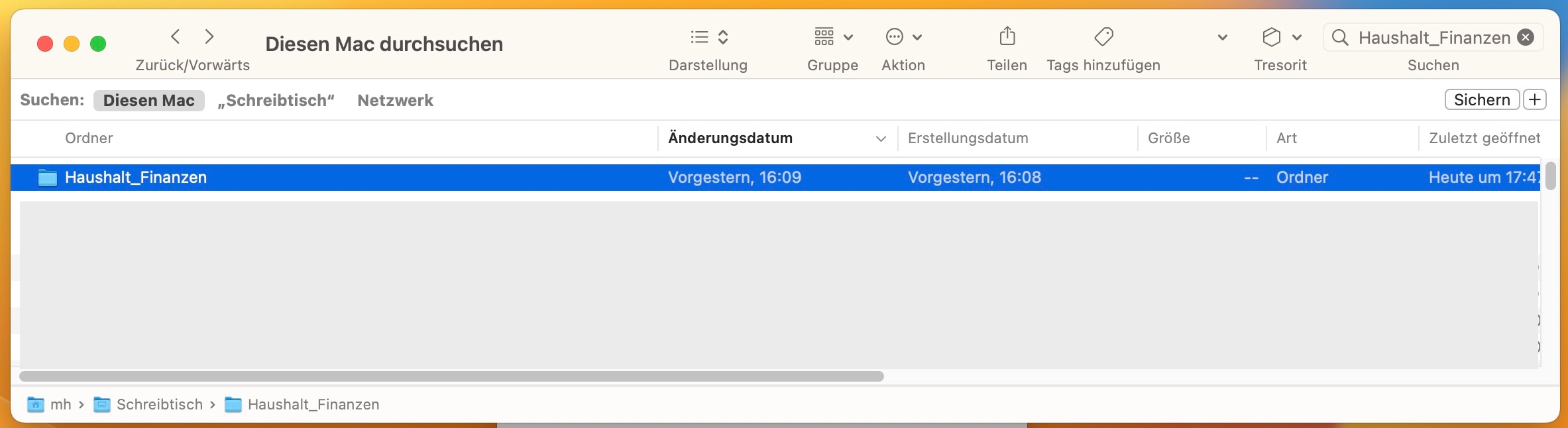The width and height of the screenshot is (1568, 428).
Task: Add a search criterion with plus button
Action: coord(1535,100)
